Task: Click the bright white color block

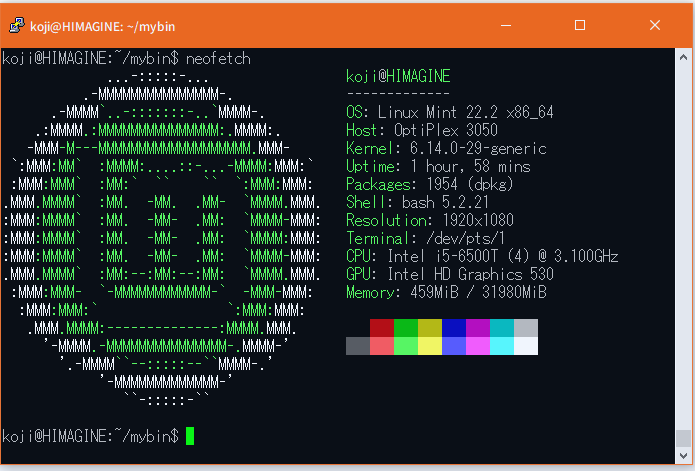Action: coord(525,346)
